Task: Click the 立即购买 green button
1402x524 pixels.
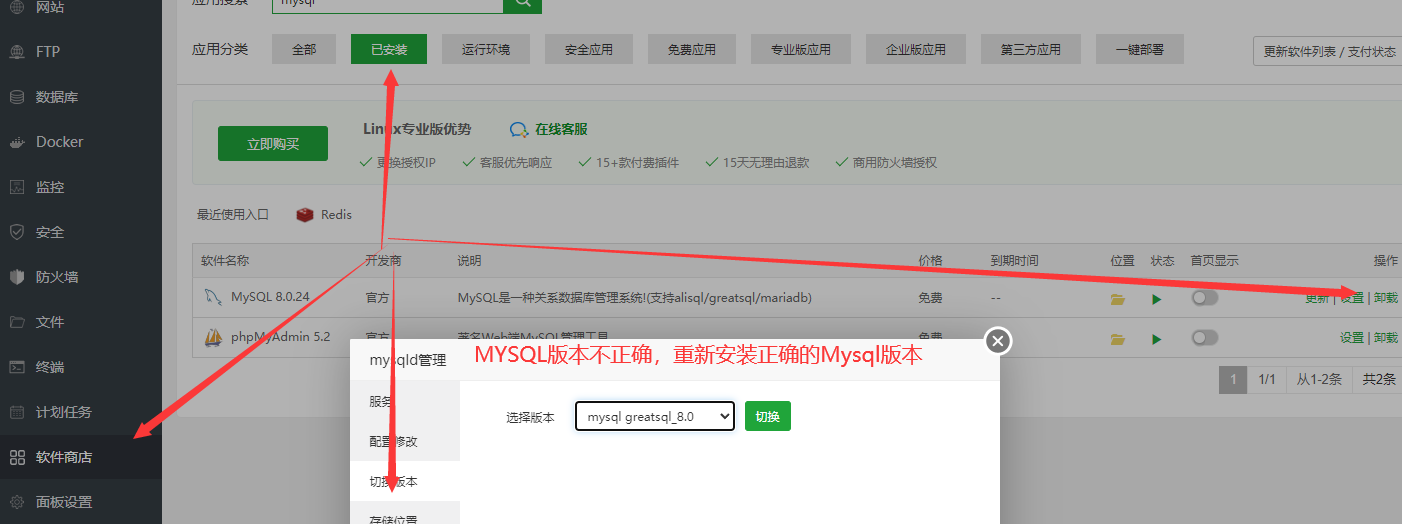Action: coord(273,144)
